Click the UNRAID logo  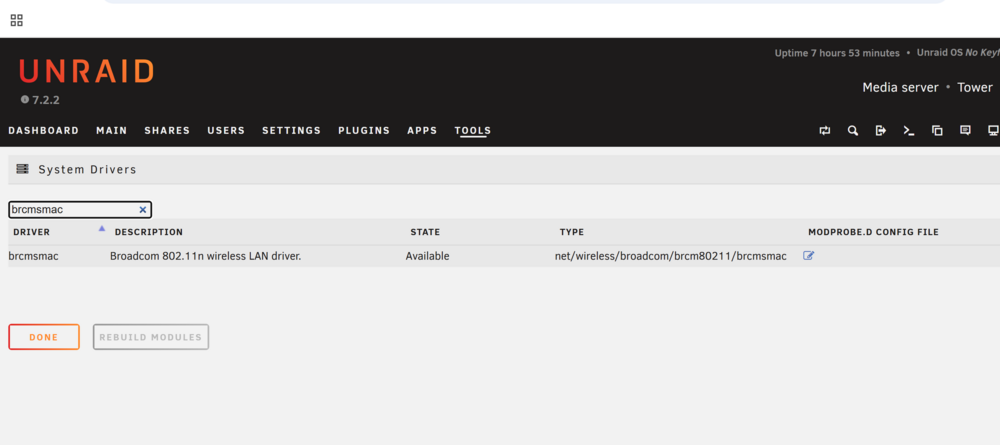tap(87, 71)
